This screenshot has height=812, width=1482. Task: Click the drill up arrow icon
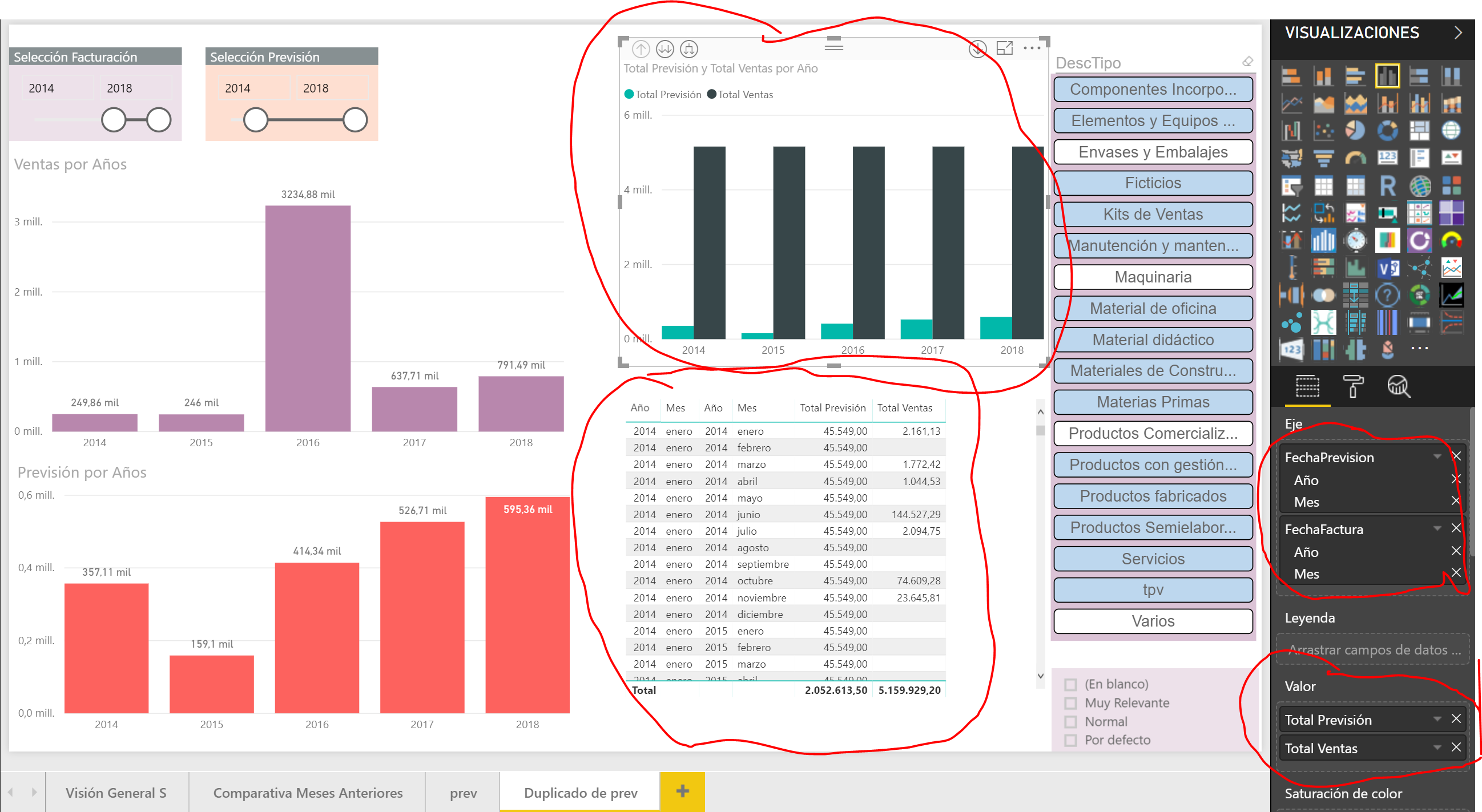[641, 50]
